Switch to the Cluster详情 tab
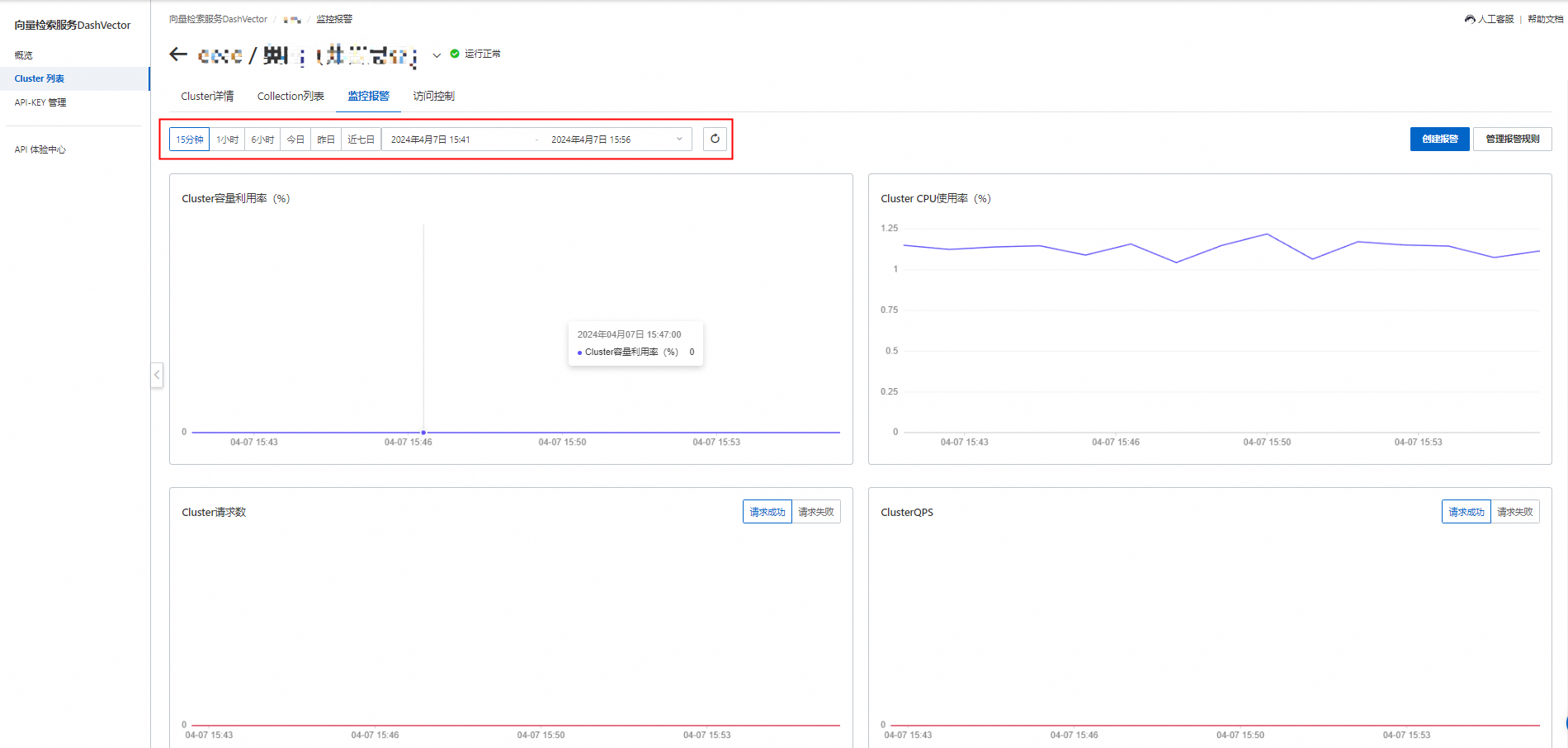The height and width of the screenshot is (748, 1568). pyautogui.click(x=207, y=96)
